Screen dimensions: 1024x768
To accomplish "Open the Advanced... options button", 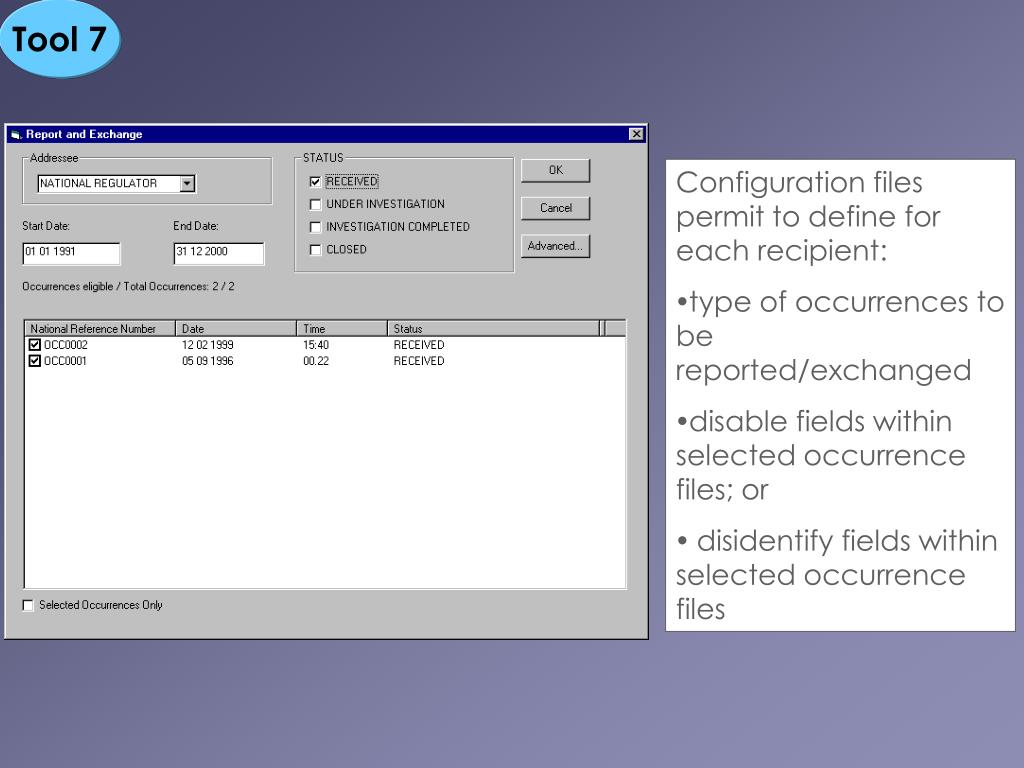I will click(556, 246).
